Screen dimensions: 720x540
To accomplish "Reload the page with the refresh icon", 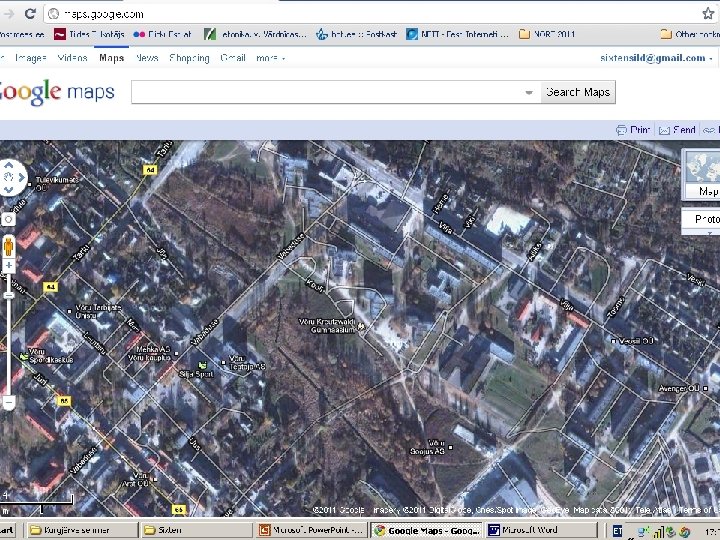I will tap(30, 14).
